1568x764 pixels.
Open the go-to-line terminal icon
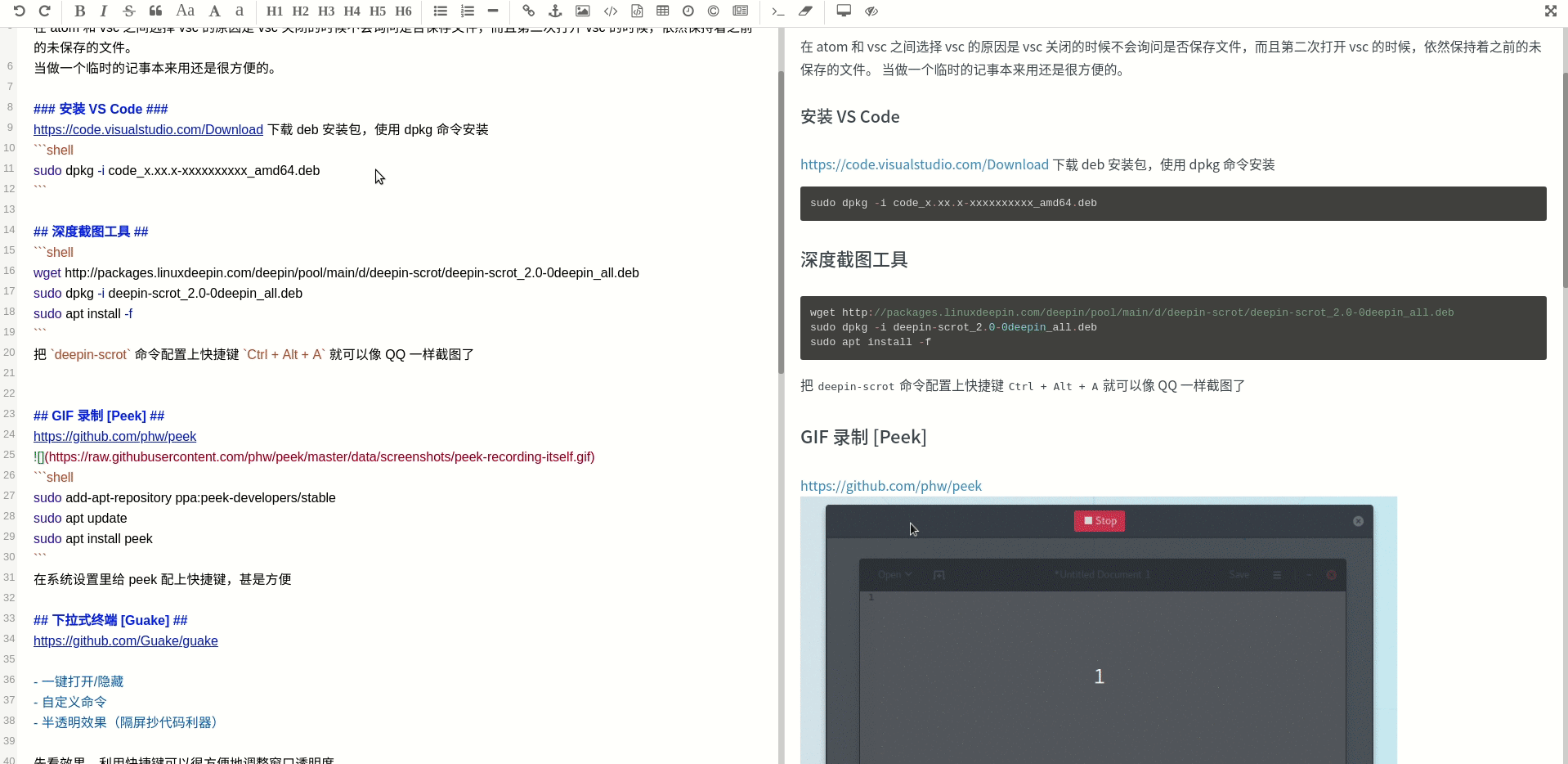[778, 11]
